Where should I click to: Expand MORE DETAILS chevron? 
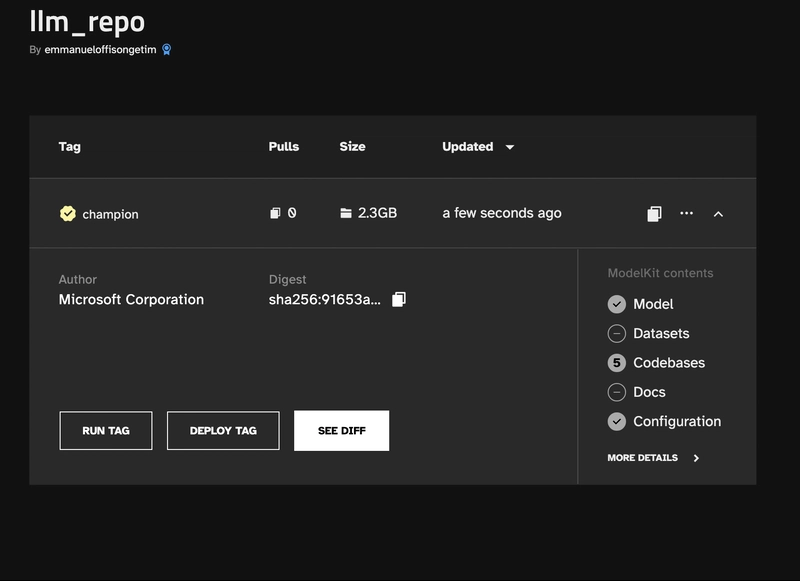pyautogui.click(x=696, y=458)
